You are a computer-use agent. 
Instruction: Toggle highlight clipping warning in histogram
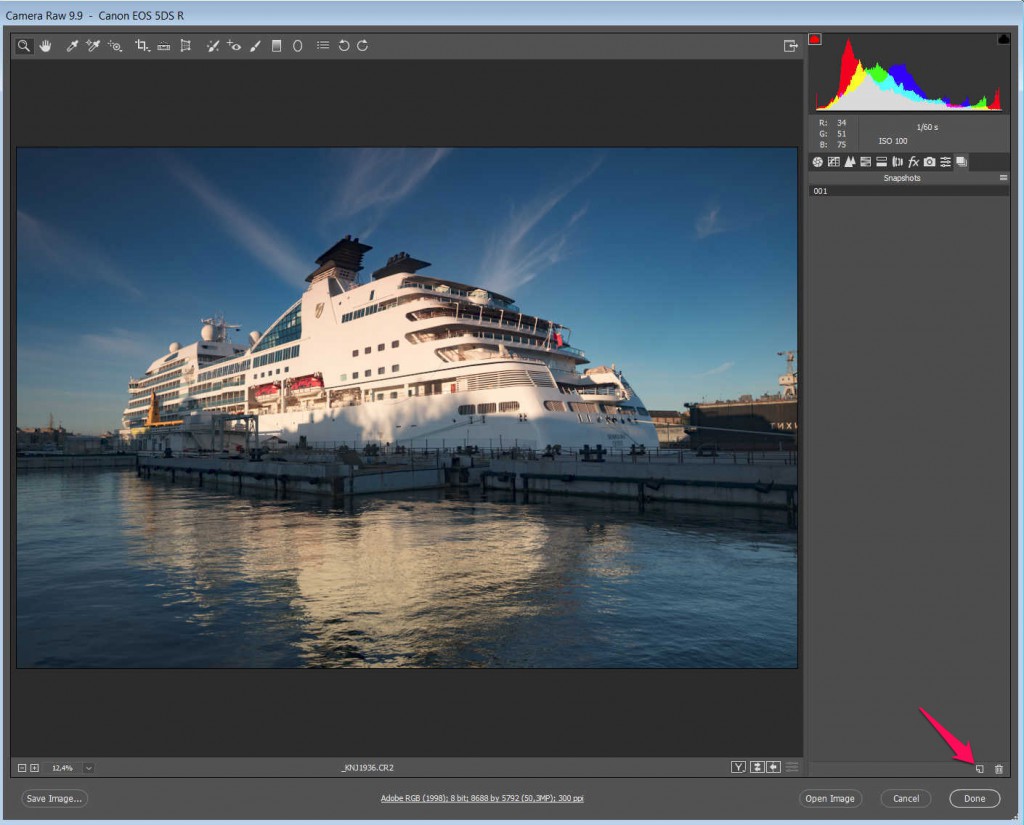click(x=1003, y=39)
